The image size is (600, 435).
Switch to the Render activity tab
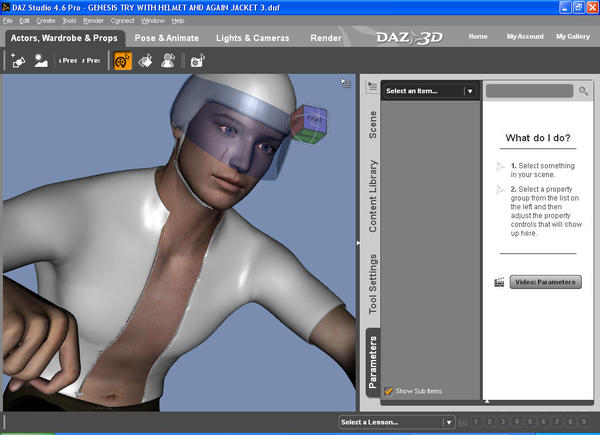coord(326,38)
